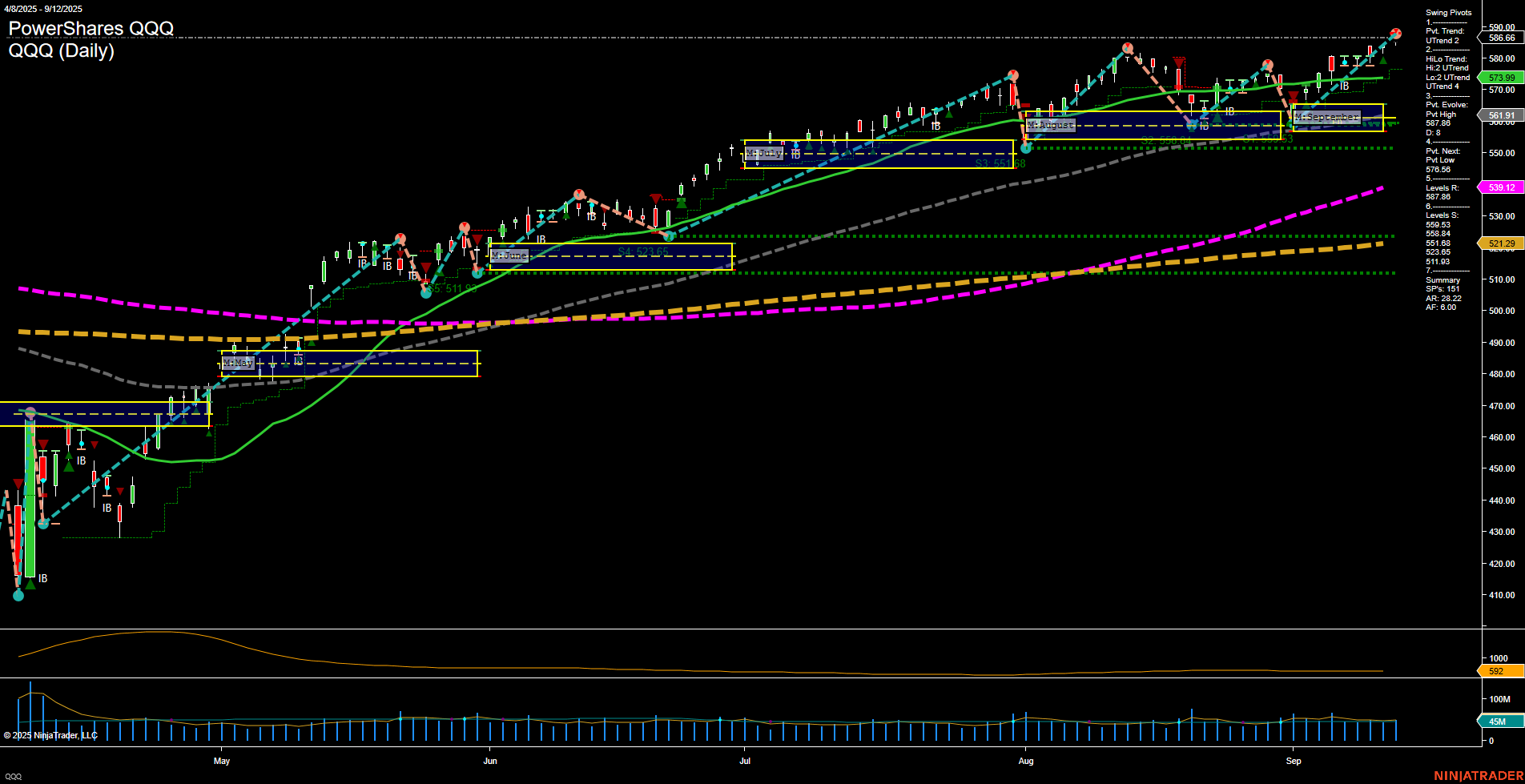Click the Sep label on the time axis
Image resolution: width=1525 pixels, height=784 pixels.
(x=1295, y=761)
